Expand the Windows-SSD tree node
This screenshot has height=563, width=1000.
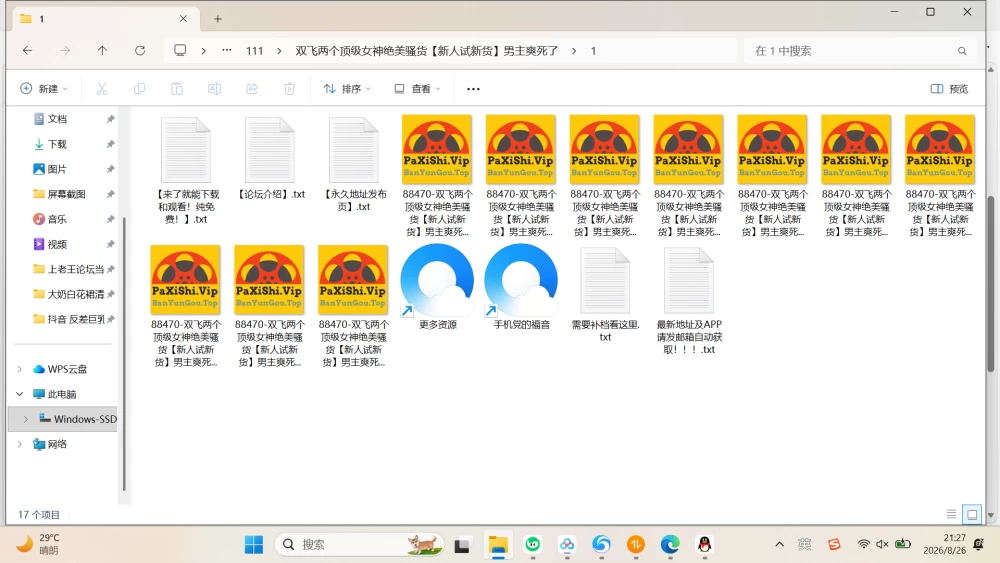point(26,419)
